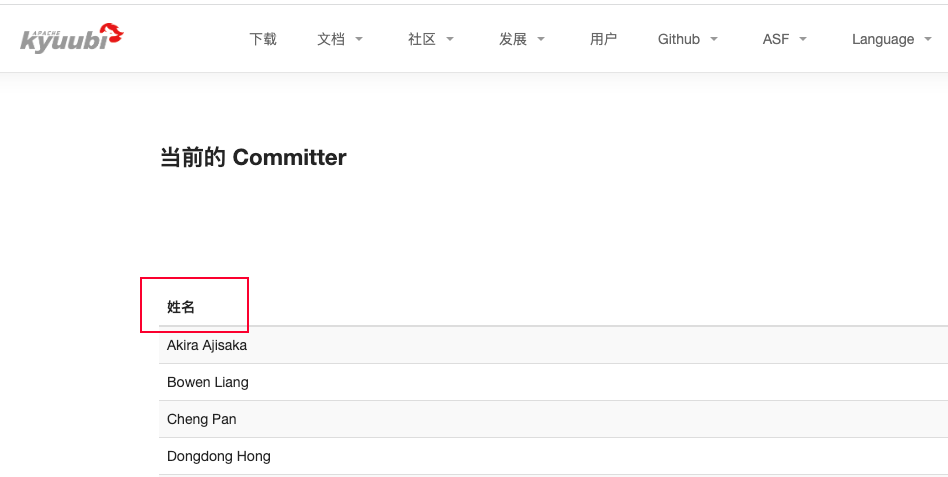The height and width of the screenshot is (477, 948).
Task: Open the Language selector
Action: pos(892,39)
